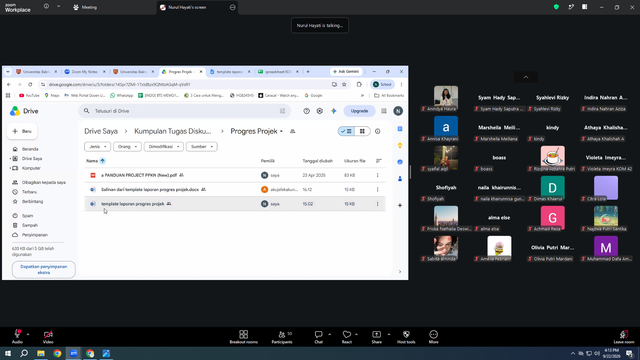
Task: Show folder details info icon in Drive
Action: [x=378, y=131]
